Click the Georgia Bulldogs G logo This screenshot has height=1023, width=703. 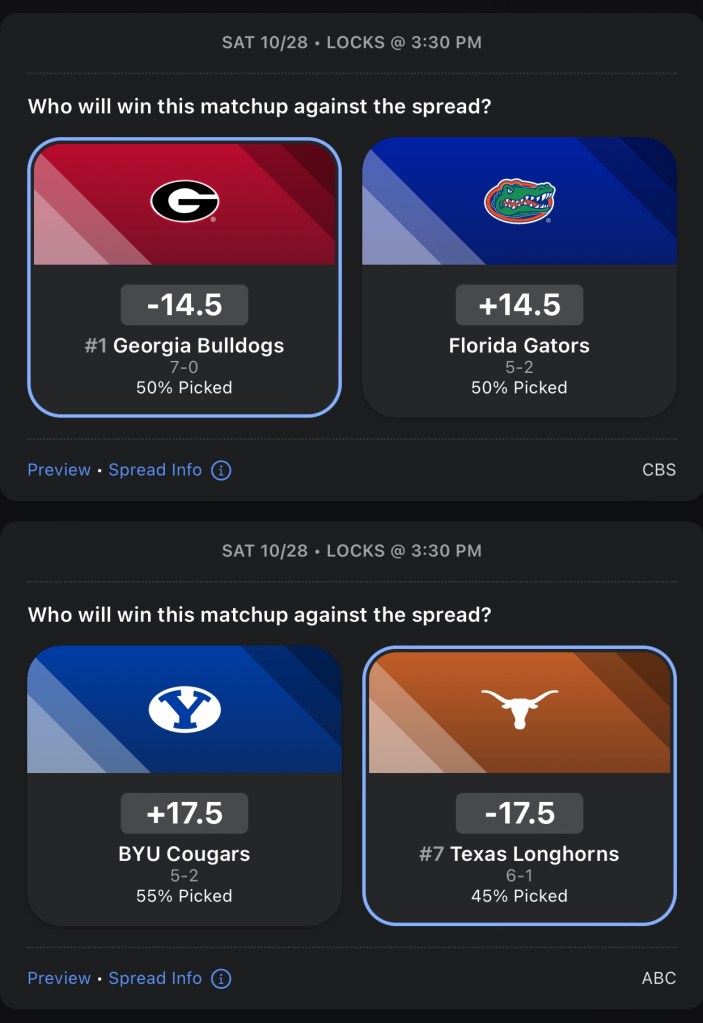[185, 201]
